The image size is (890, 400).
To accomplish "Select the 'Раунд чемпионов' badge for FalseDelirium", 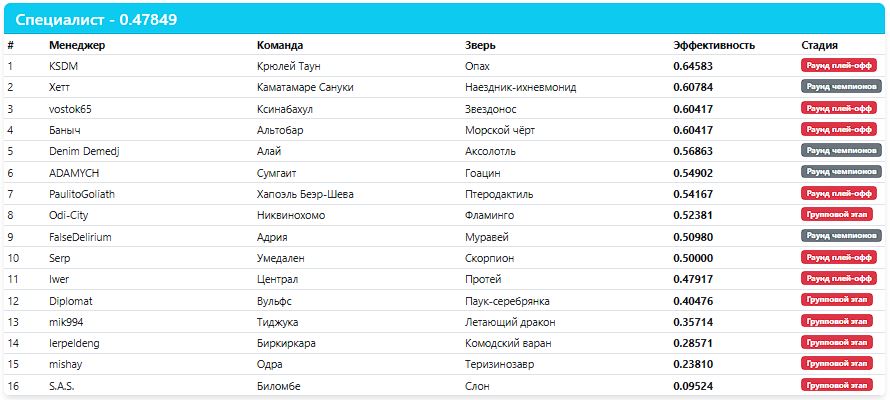I will [841, 235].
